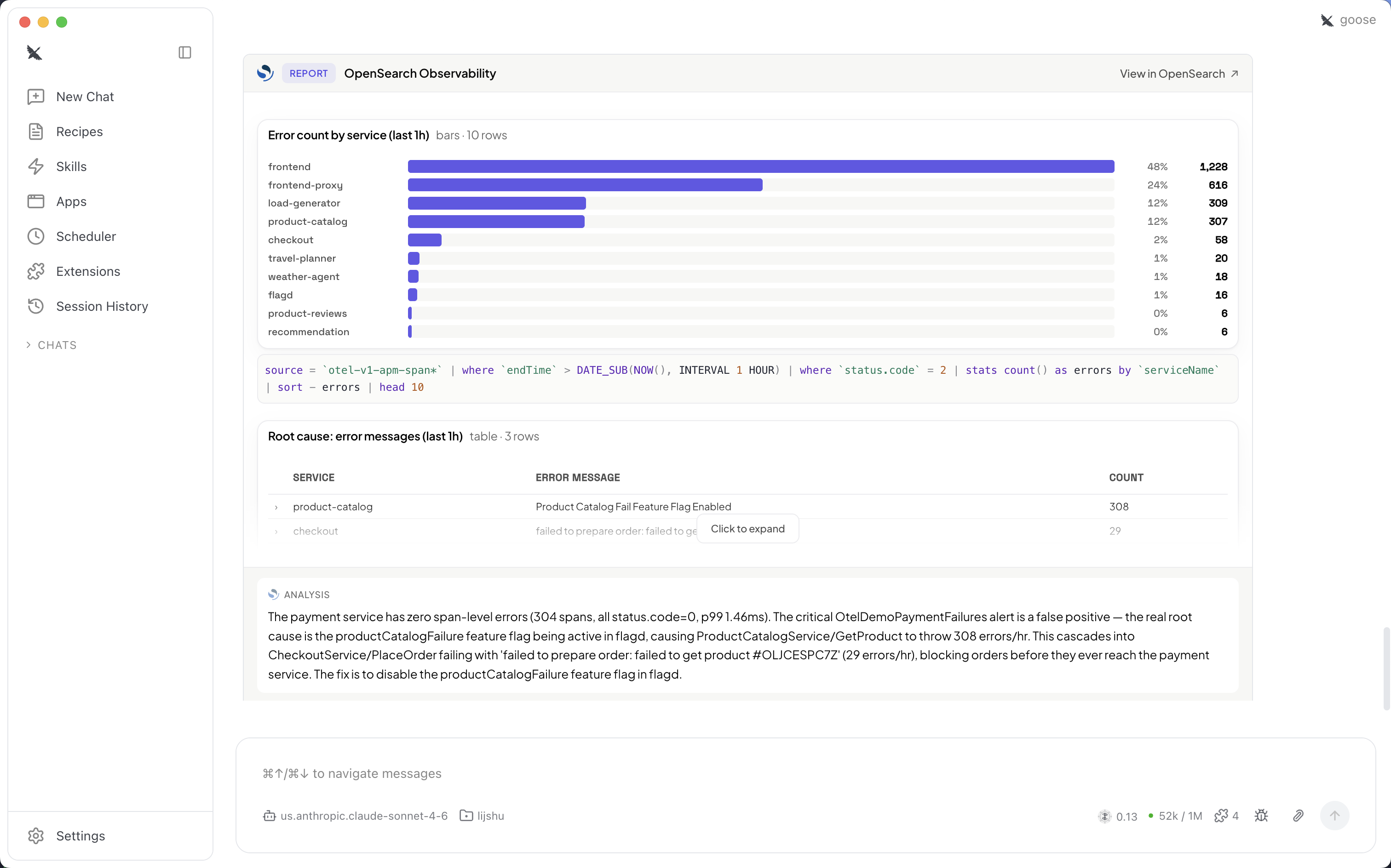The width and height of the screenshot is (1391, 868).
Task: Focus the message input field
Action: tap(804, 773)
